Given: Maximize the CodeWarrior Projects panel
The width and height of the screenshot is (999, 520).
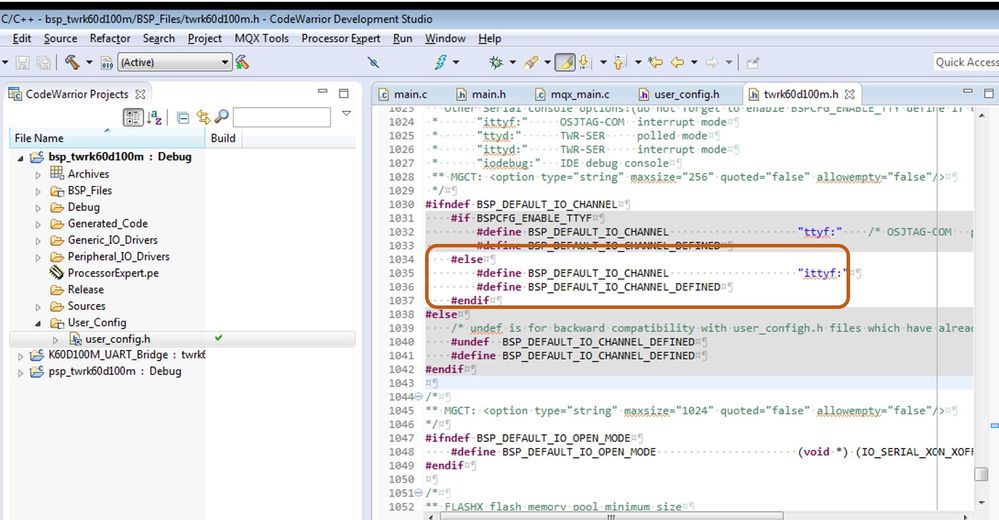Looking at the screenshot, I should point(343,93).
